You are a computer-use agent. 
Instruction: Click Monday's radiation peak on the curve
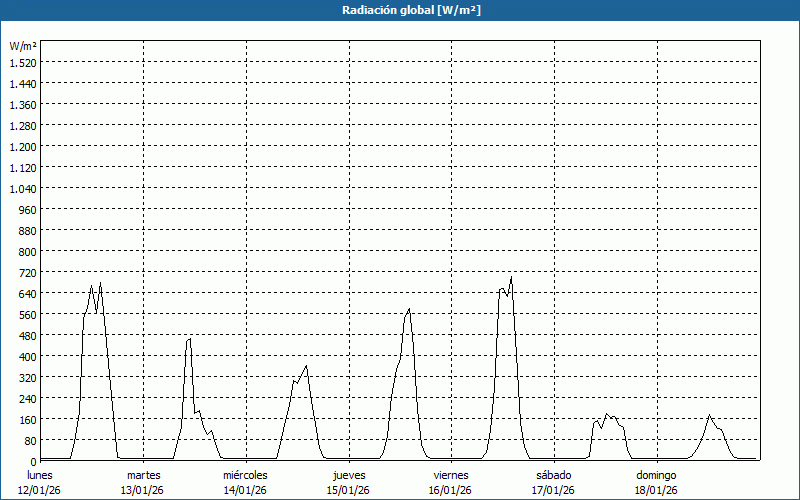pyautogui.click(x=100, y=283)
